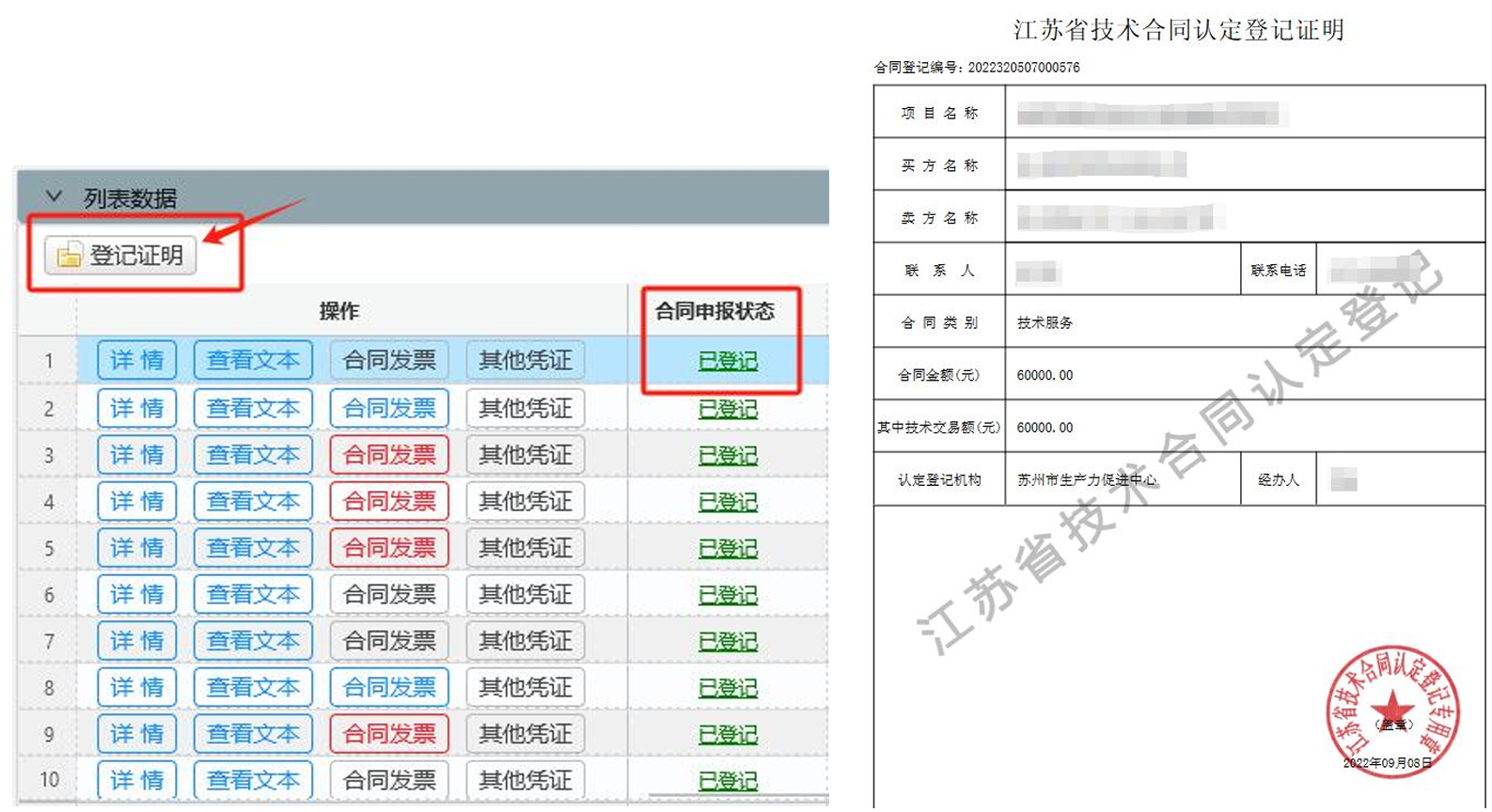Click 其他凭证 in row 9
The width and height of the screenshot is (1492, 812).
pos(526,734)
